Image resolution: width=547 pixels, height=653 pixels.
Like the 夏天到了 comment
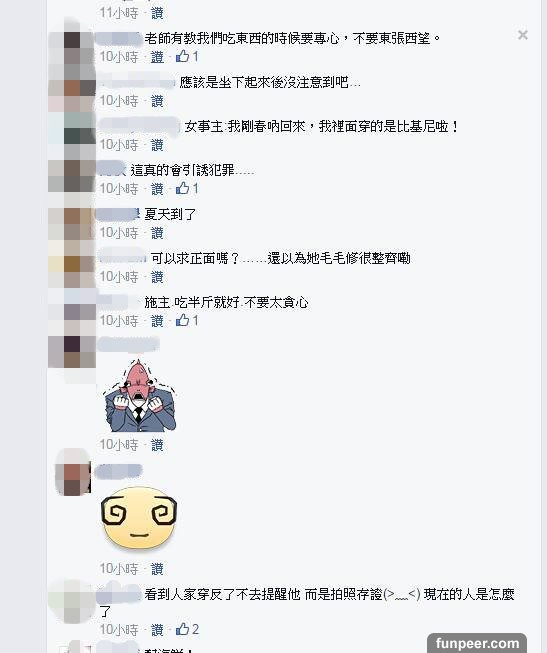point(157,233)
